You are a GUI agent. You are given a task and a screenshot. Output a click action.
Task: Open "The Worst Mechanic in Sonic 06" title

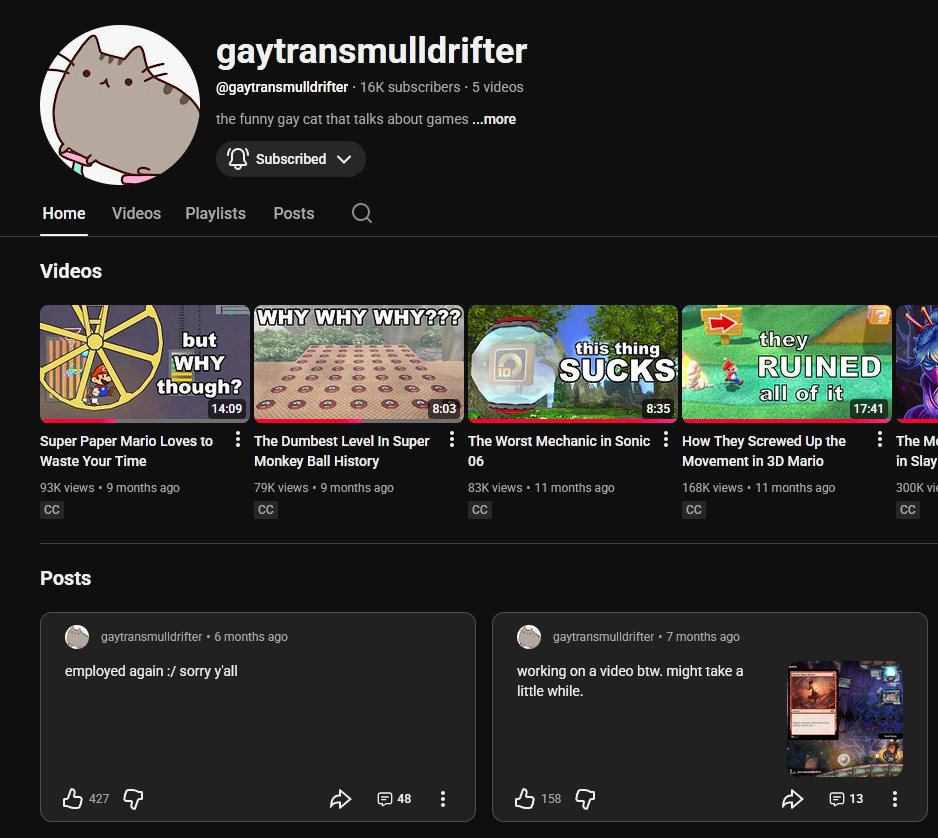(x=558, y=450)
